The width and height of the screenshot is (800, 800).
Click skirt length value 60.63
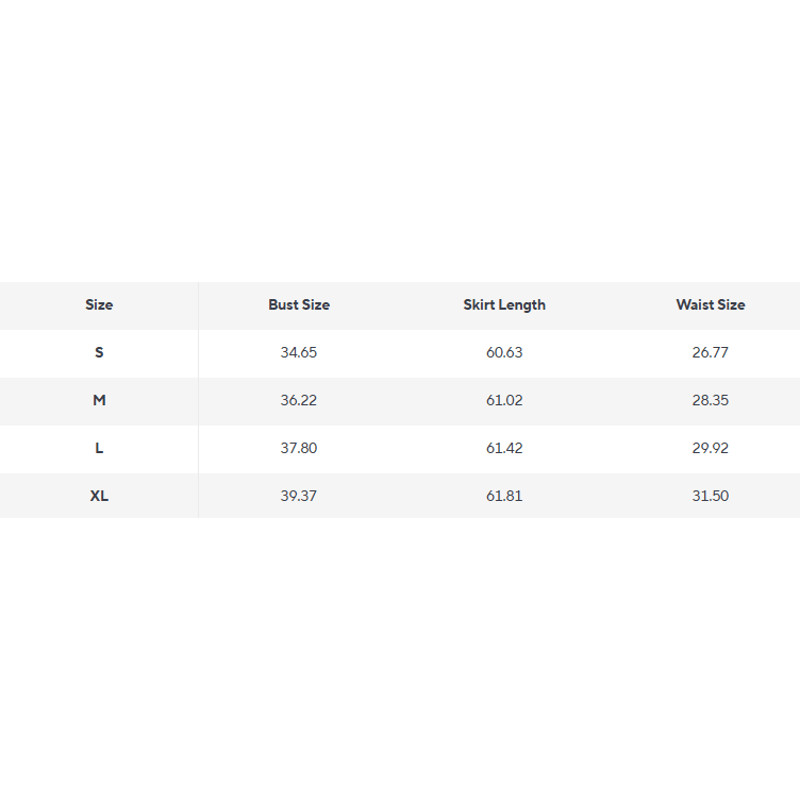(504, 353)
